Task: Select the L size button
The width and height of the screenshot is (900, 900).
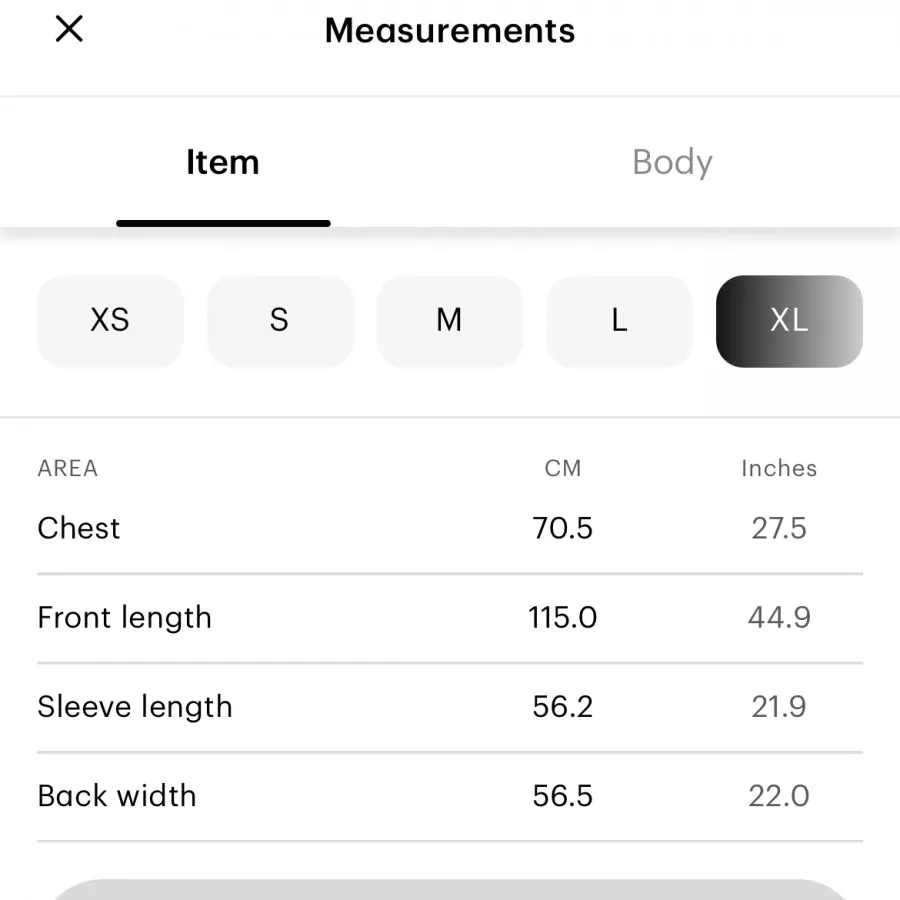Action: 619,320
